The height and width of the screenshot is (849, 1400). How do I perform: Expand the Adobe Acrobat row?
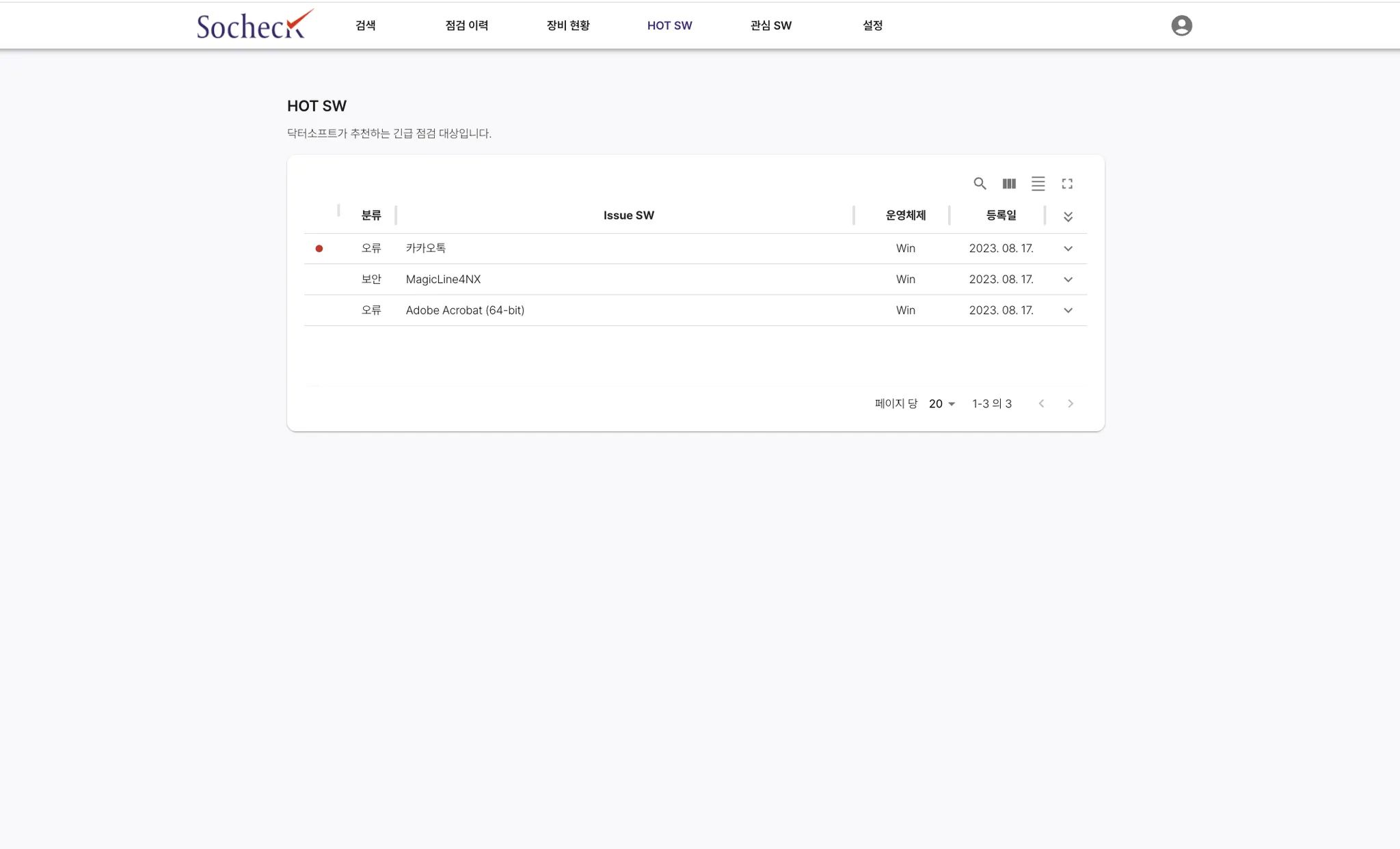click(x=1068, y=310)
